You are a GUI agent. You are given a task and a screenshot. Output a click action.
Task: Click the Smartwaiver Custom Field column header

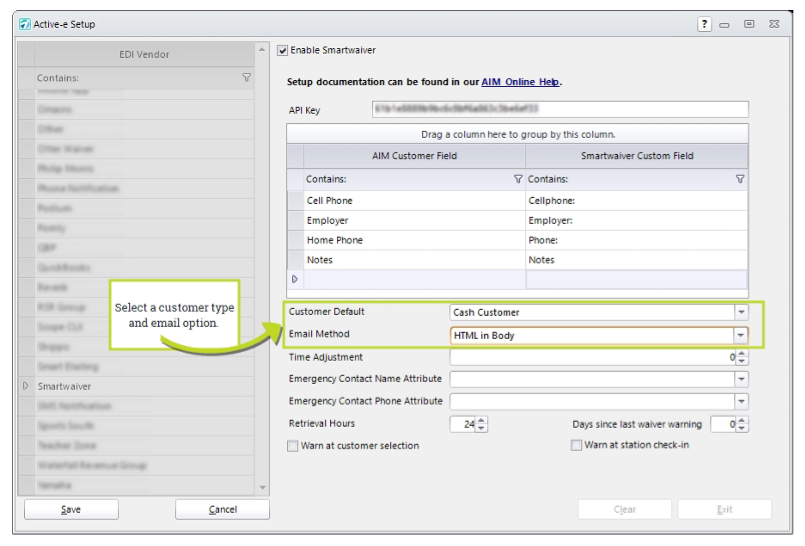637,155
